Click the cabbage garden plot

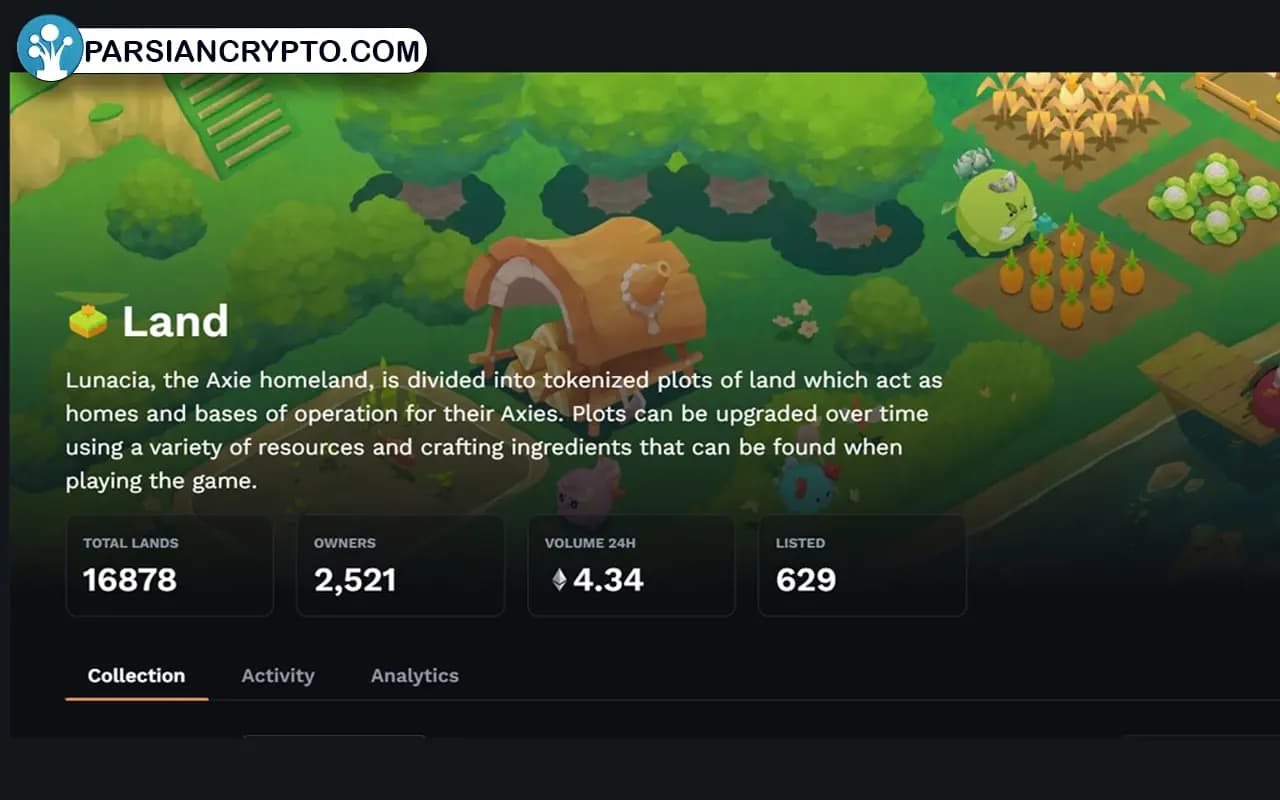point(1202,205)
